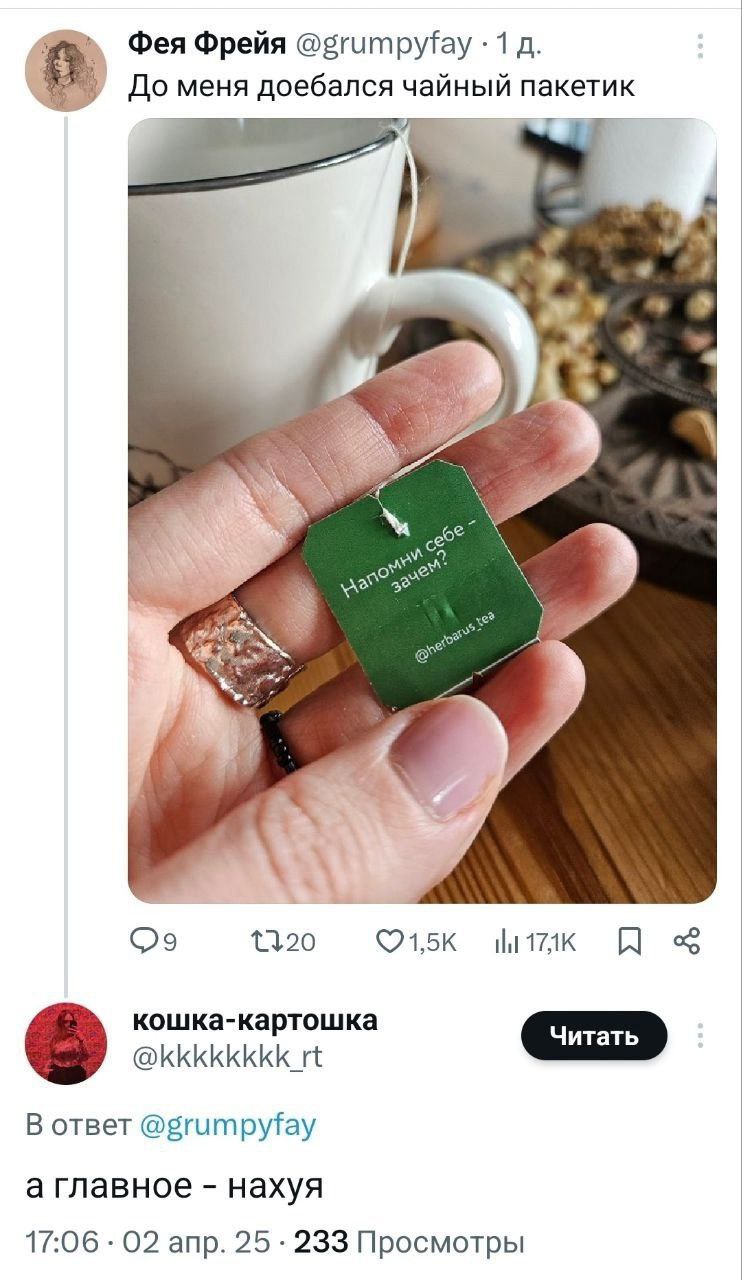Click the share icon under the photo
Viewport: 742px width, 1280px height.
pos(687,941)
